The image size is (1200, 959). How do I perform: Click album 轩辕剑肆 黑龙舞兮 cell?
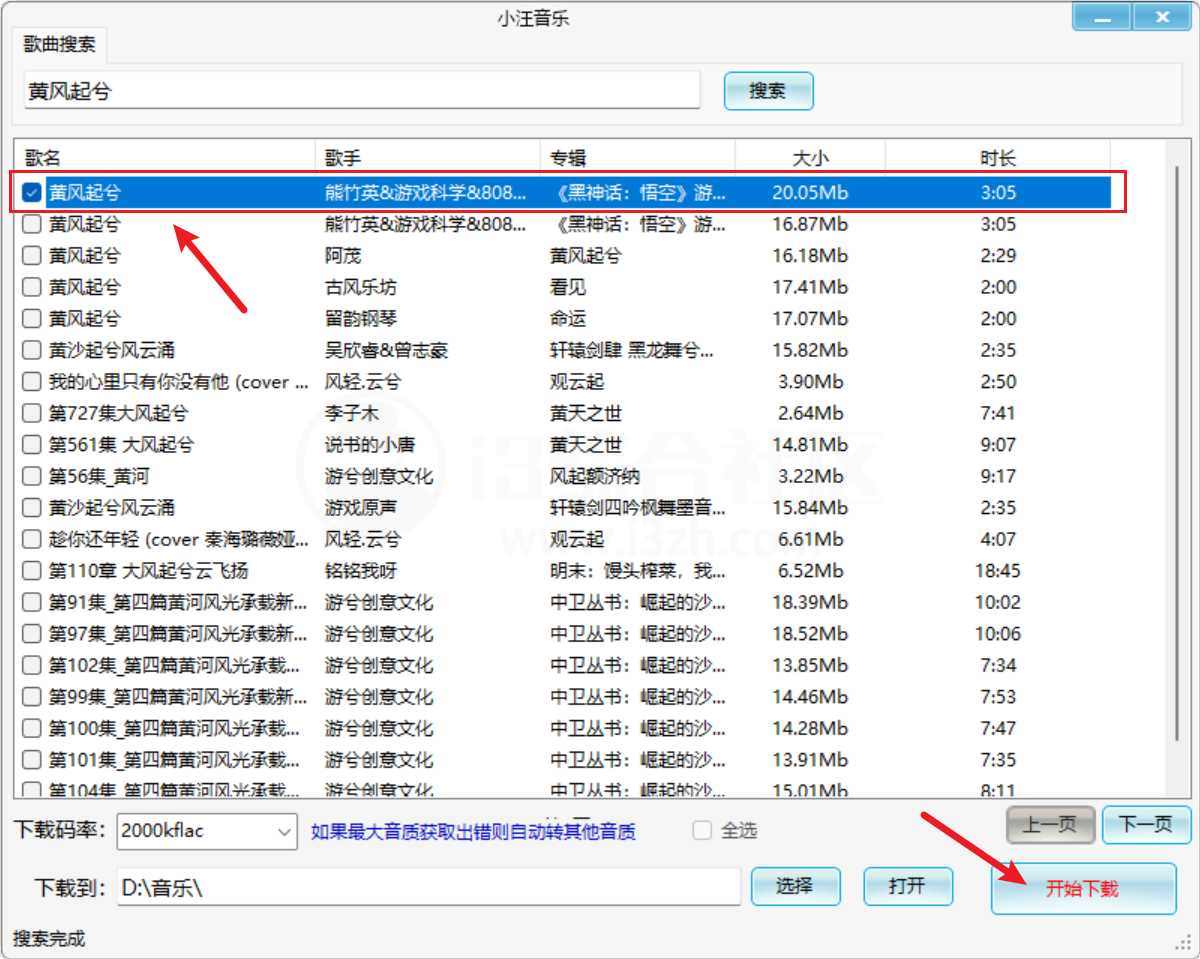632,350
